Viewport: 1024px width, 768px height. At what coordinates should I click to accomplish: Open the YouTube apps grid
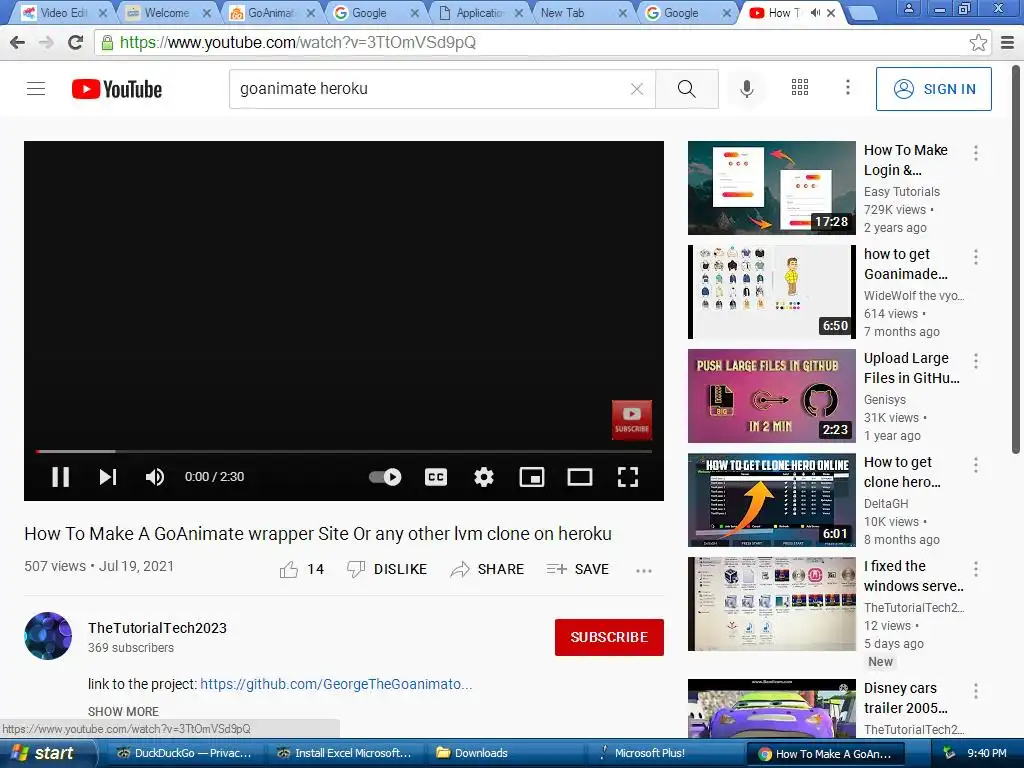click(800, 88)
